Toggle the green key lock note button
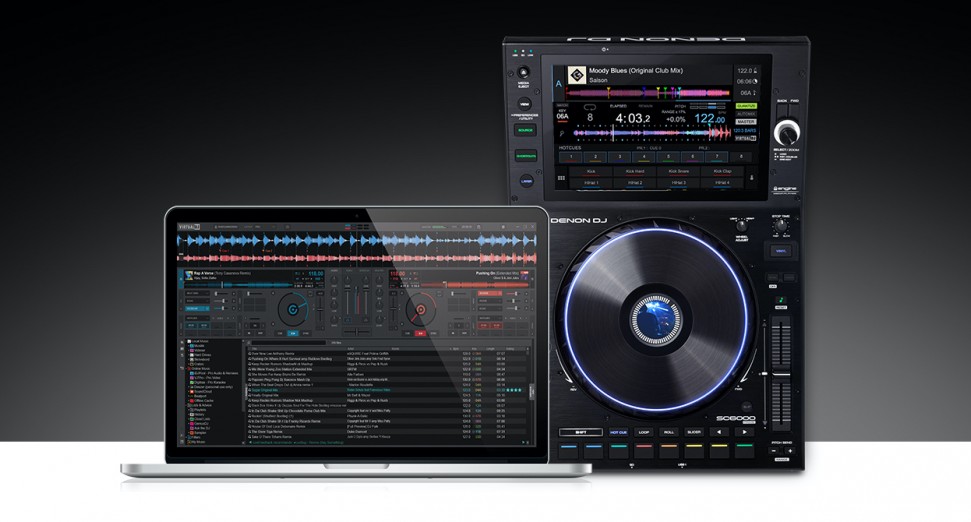This screenshot has width=971, height=522. [781, 300]
